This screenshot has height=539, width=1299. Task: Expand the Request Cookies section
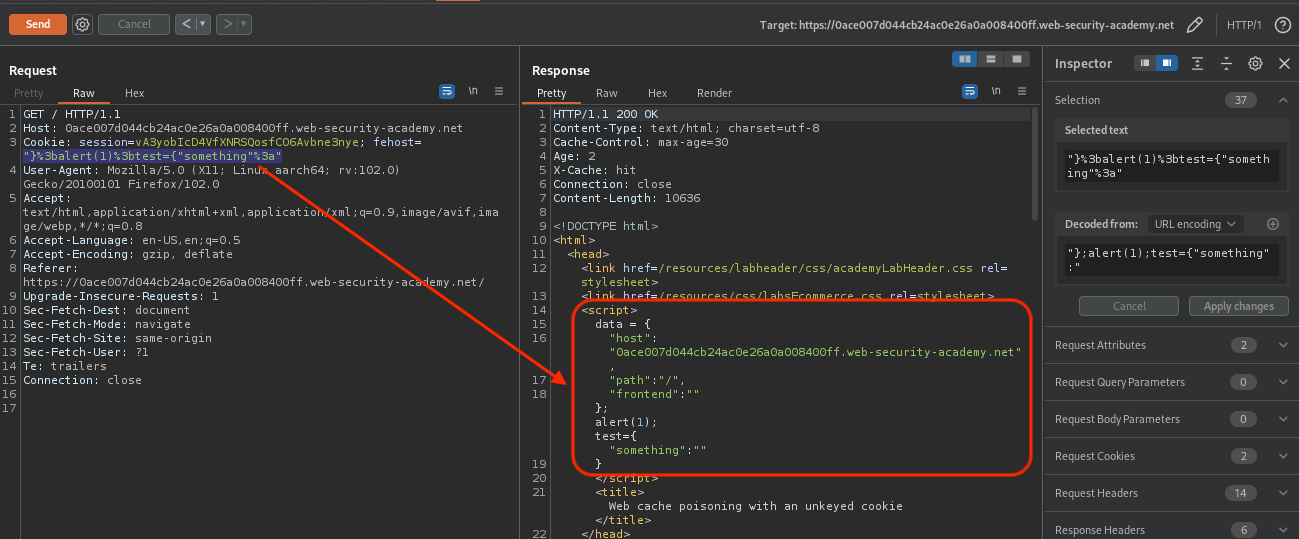[x=1283, y=456]
